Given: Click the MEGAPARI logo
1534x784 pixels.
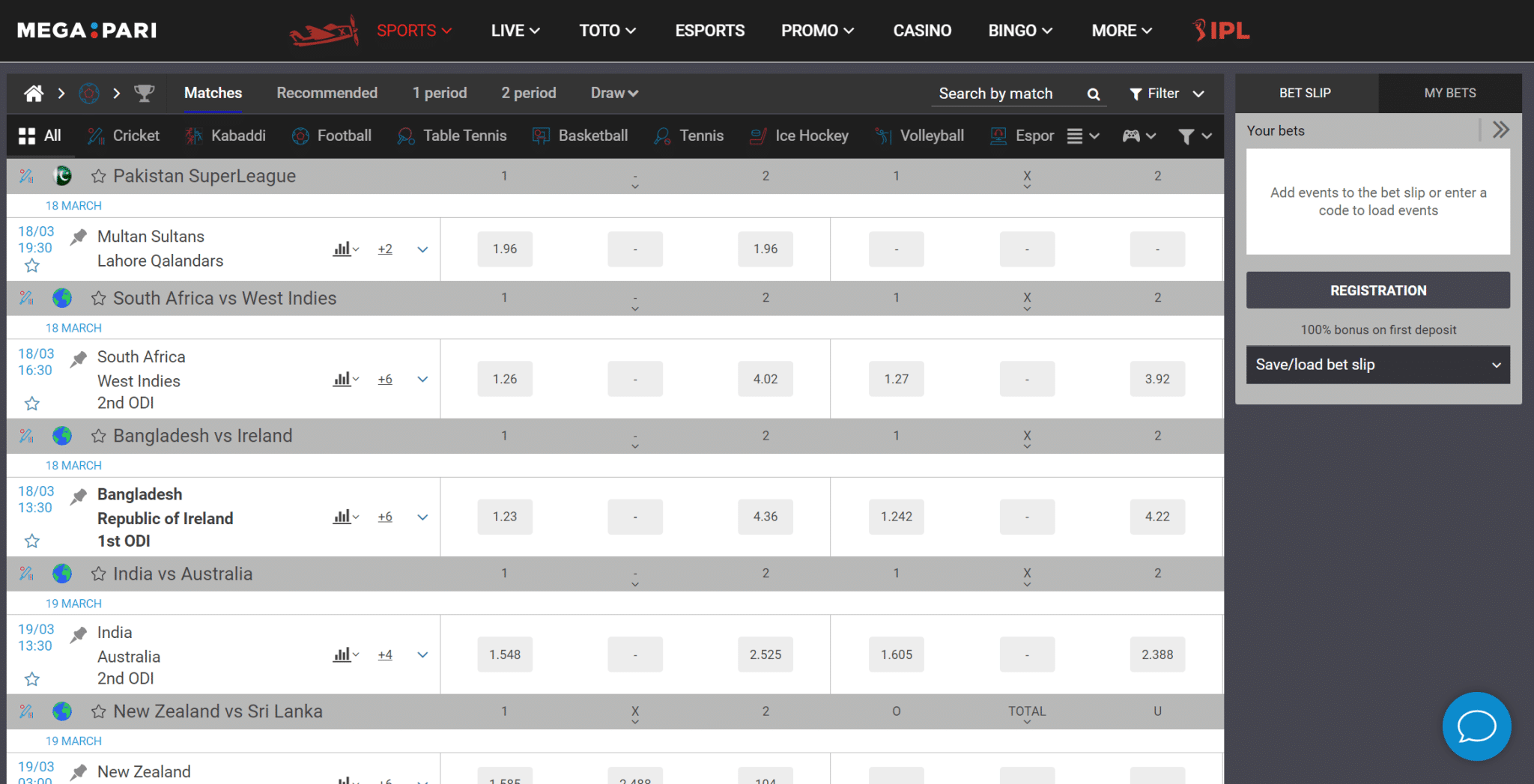Looking at the screenshot, I should pyautogui.click(x=87, y=31).
